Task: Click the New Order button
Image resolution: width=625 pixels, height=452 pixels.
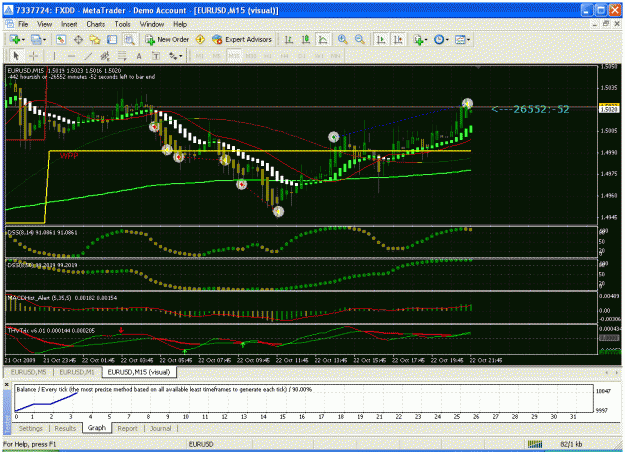Action: click(167, 39)
